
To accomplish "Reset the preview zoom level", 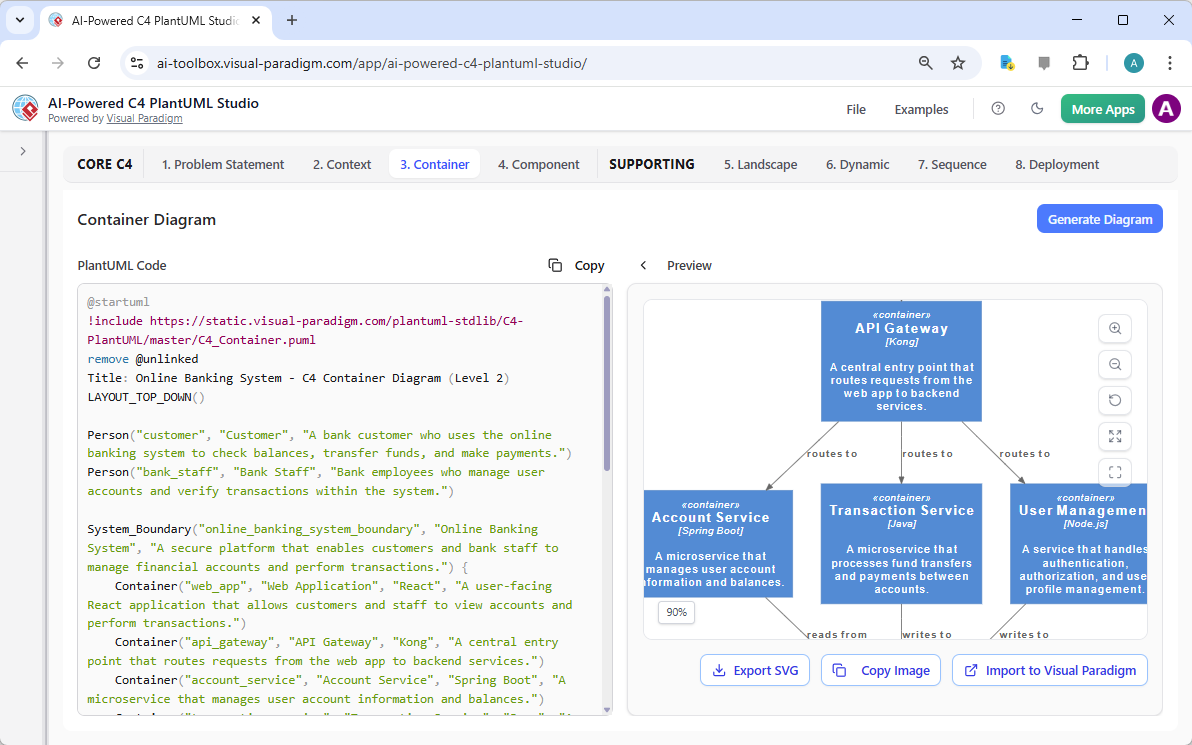I will tap(1115, 400).
